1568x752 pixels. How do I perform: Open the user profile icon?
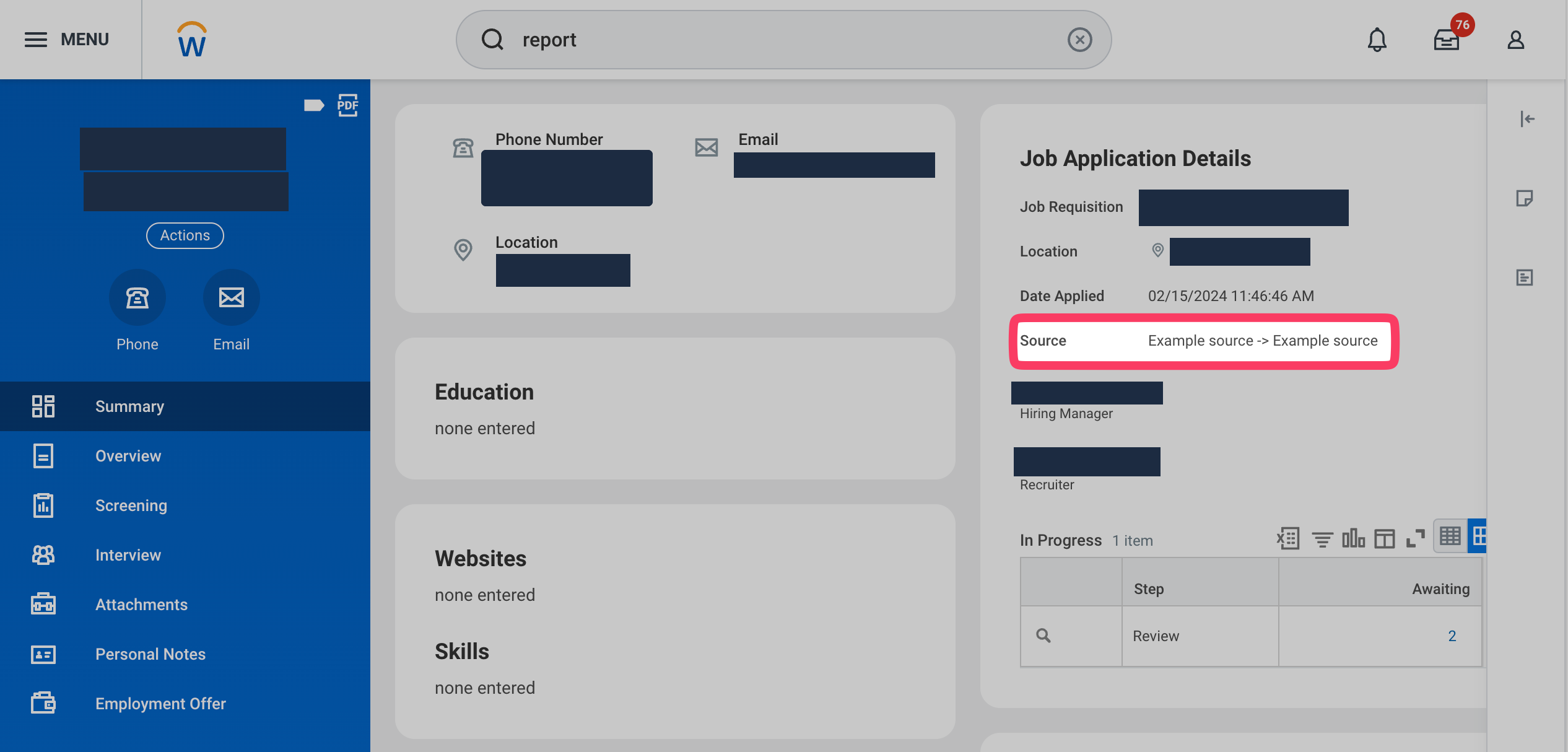pos(1515,40)
